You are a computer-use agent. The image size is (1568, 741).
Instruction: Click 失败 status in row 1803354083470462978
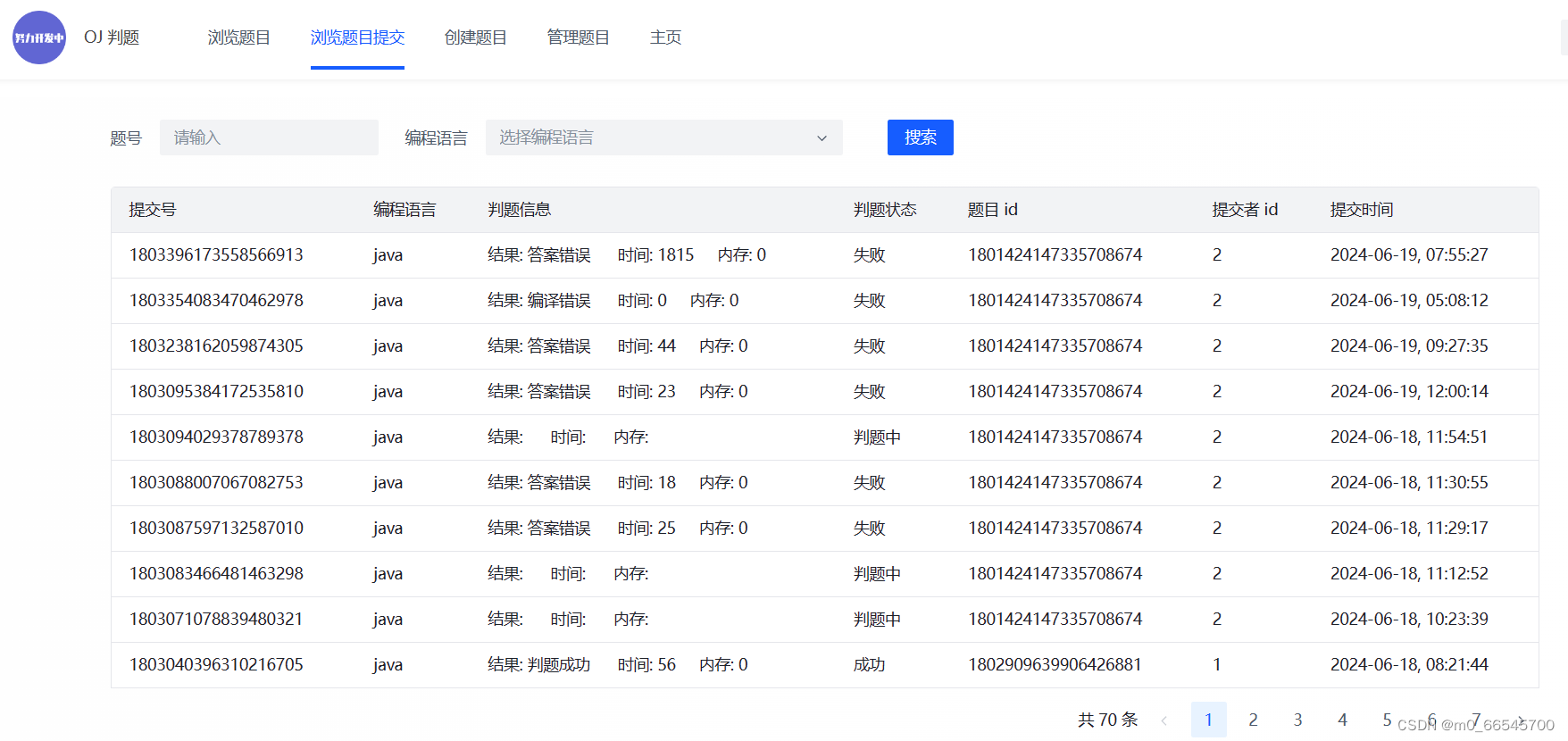[x=869, y=301]
